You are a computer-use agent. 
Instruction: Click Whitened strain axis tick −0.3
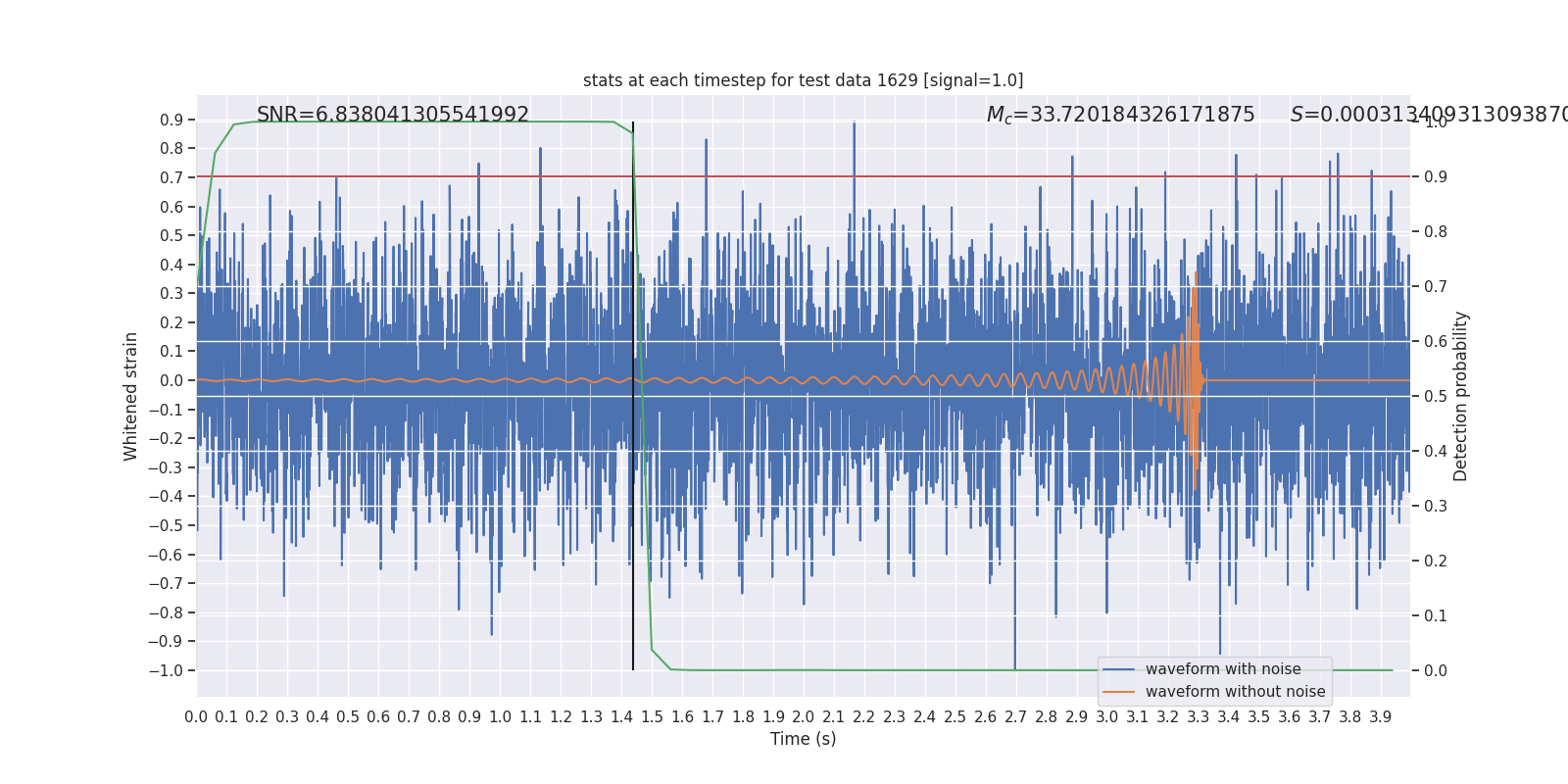[166, 467]
